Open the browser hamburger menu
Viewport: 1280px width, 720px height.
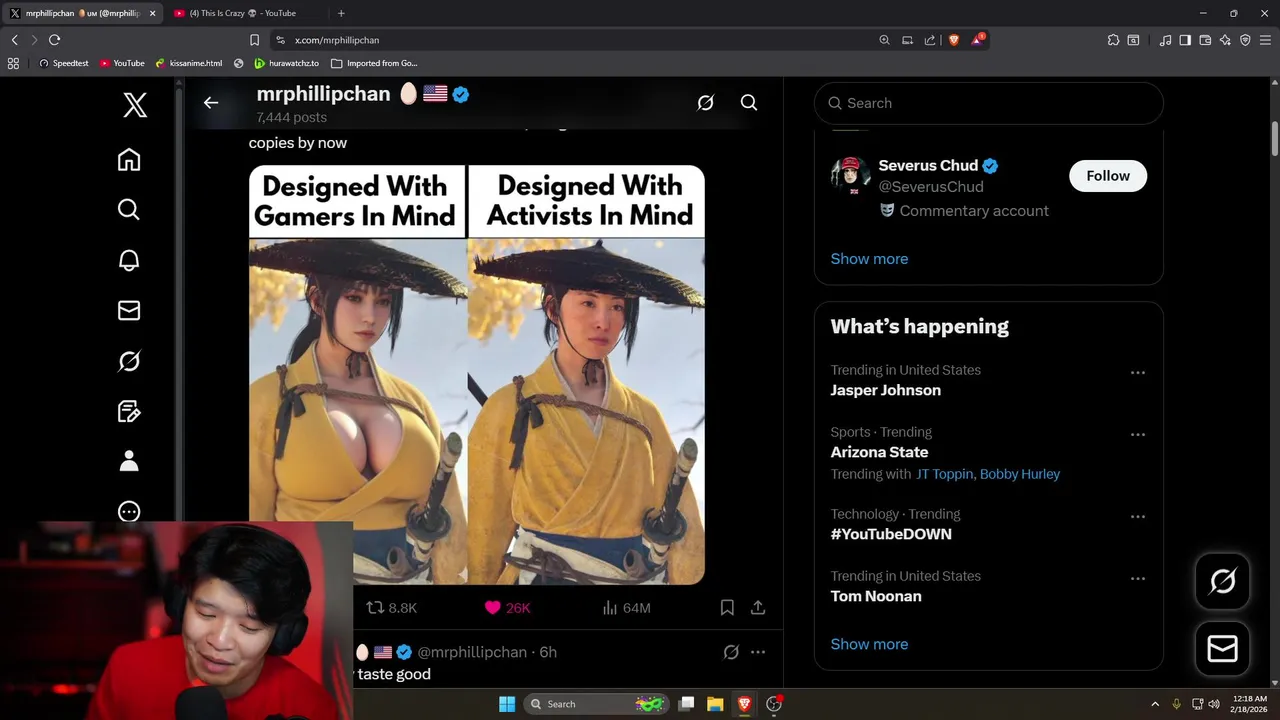coord(1265,40)
